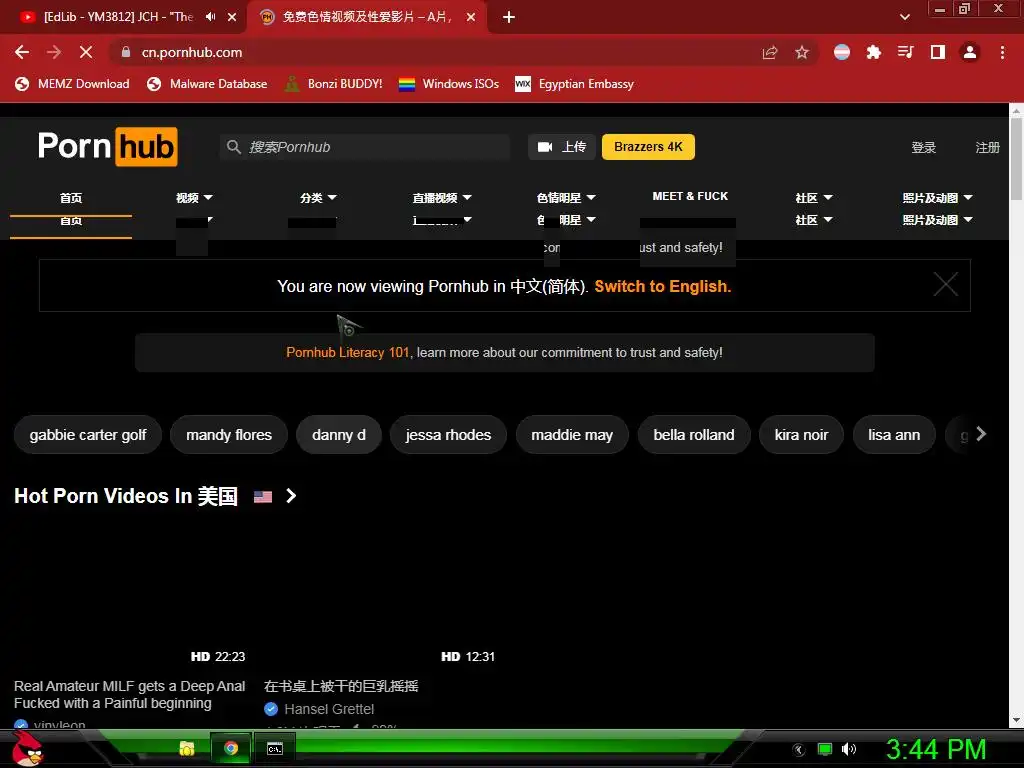
Task: Close the cn.pornhub.com tab
Action: [471, 17]
